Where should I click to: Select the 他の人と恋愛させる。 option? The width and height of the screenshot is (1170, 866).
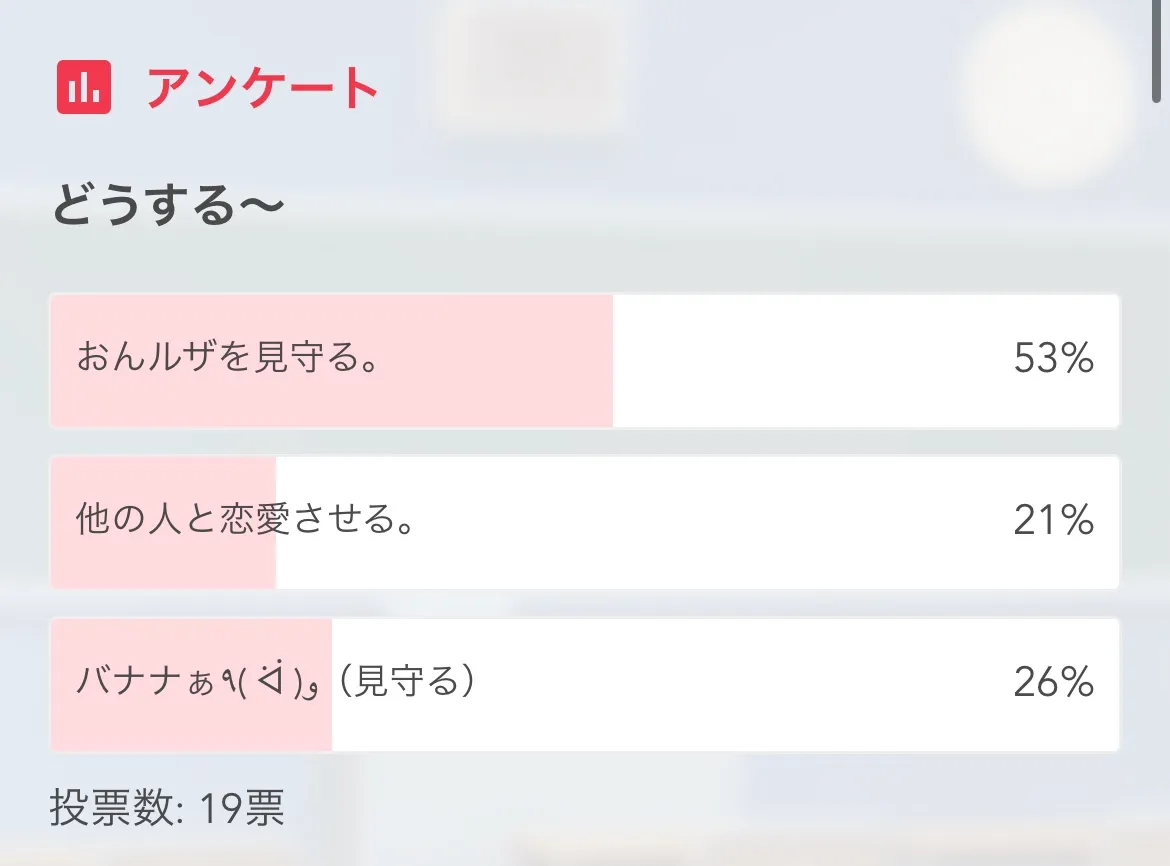(x=245, y=520)
